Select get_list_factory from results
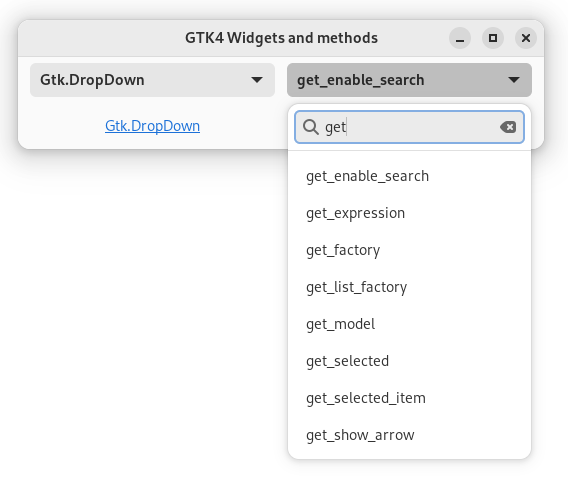 pyautogui.click(x=409, y=287)
